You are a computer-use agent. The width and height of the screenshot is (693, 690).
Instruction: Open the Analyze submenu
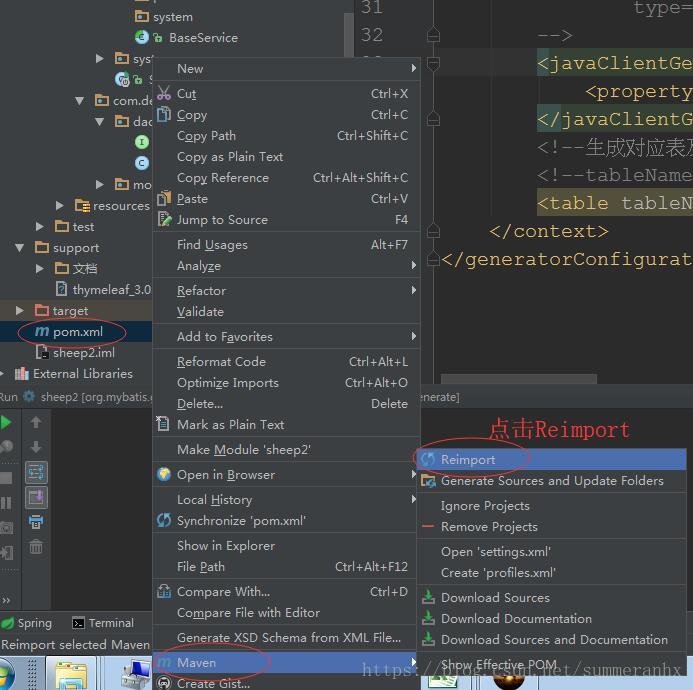pyautogui.click(x=286, y=266)
